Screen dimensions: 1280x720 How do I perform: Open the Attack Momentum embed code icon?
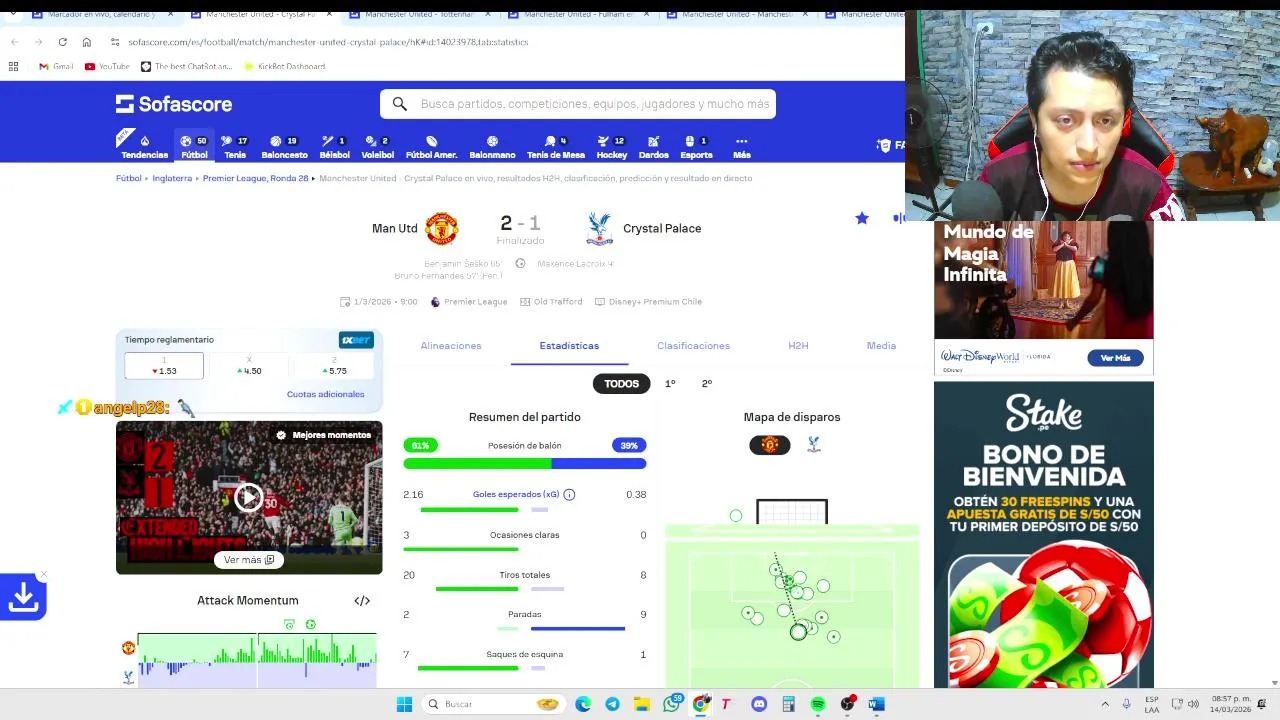pos(362,601)
